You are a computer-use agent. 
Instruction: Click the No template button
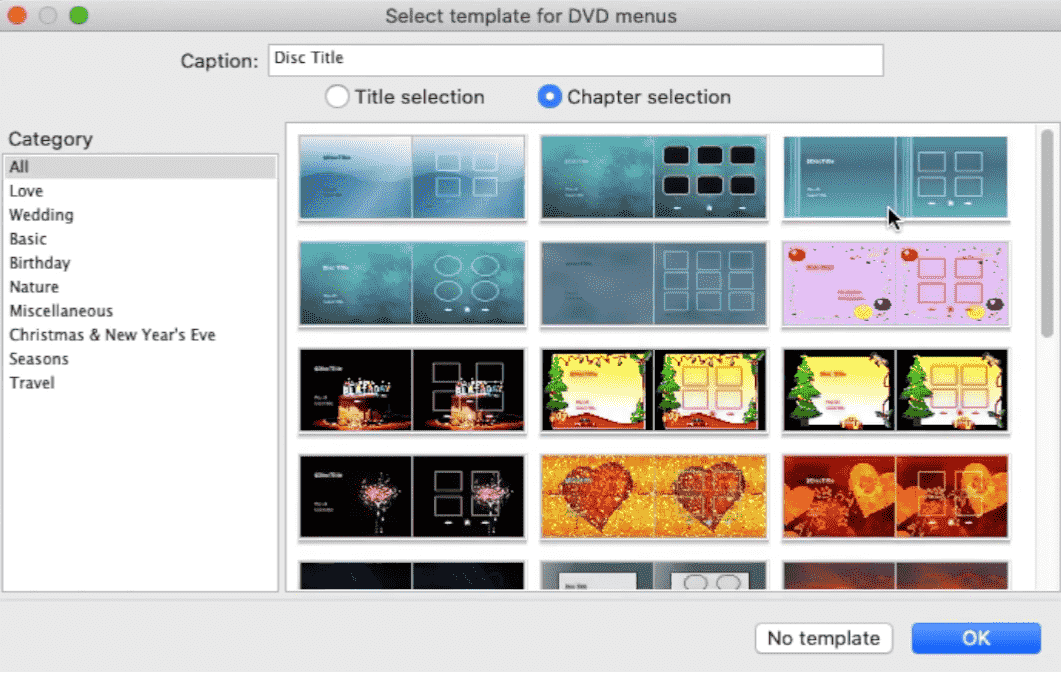coord(823,638)
